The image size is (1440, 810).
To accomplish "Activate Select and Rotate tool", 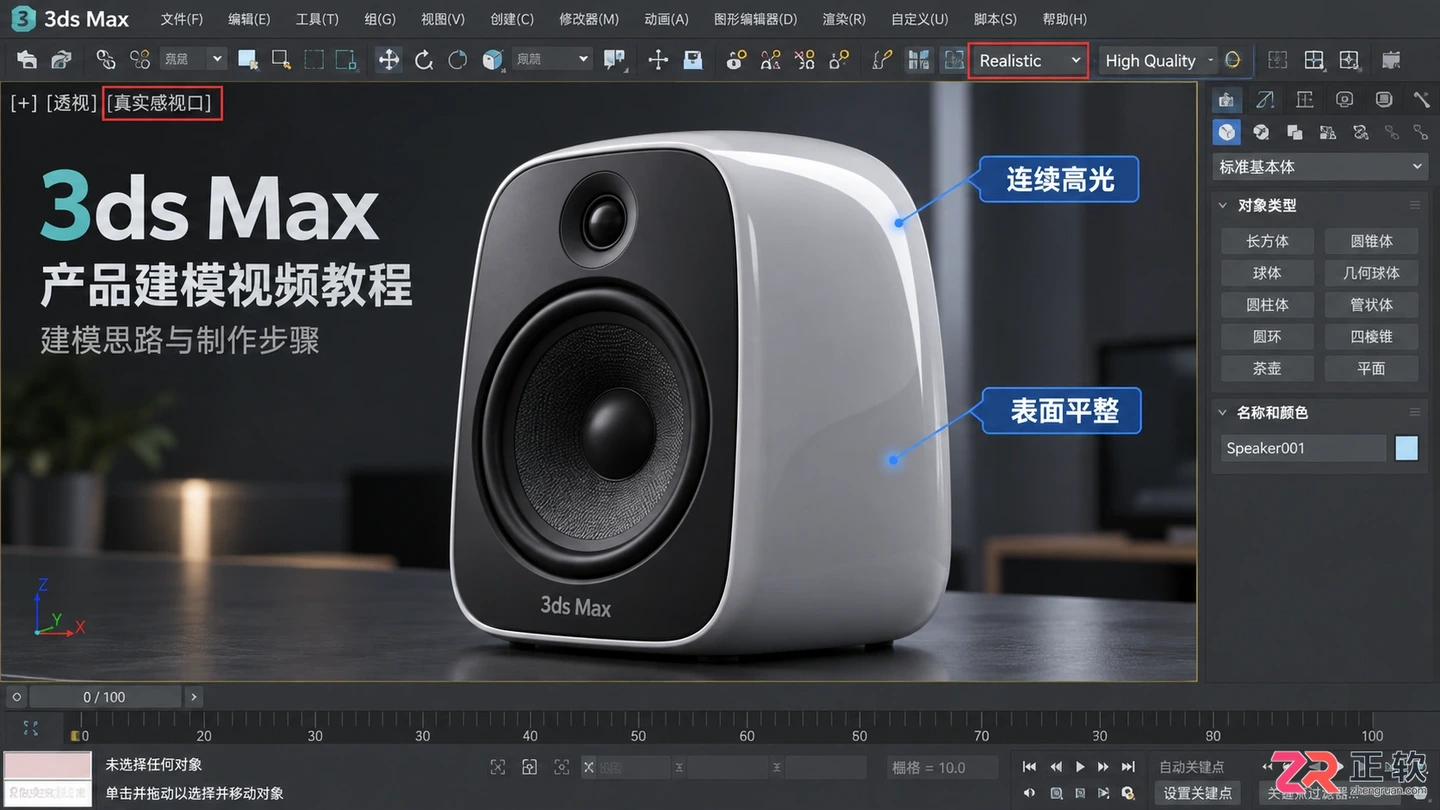I will (423, 60).
